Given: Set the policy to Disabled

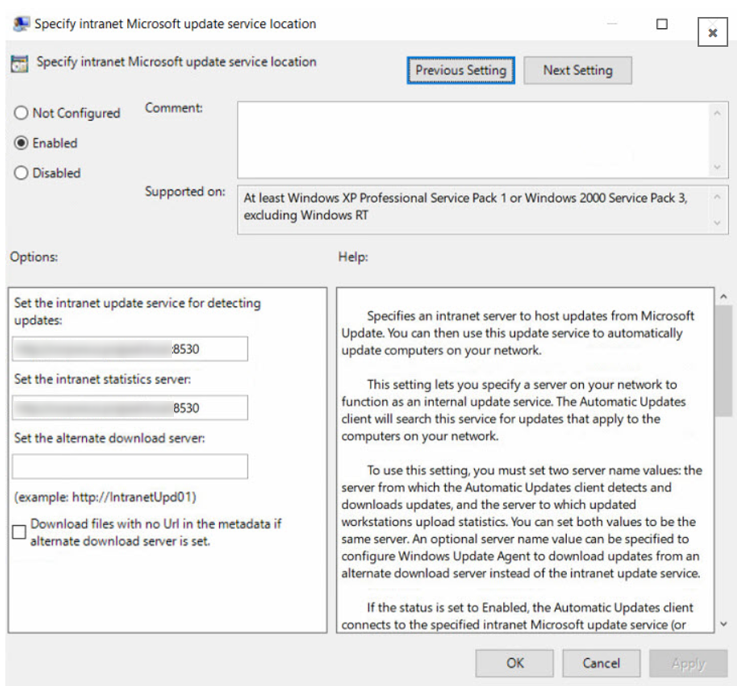Looking at the screenshot, I should click(21, 173).
